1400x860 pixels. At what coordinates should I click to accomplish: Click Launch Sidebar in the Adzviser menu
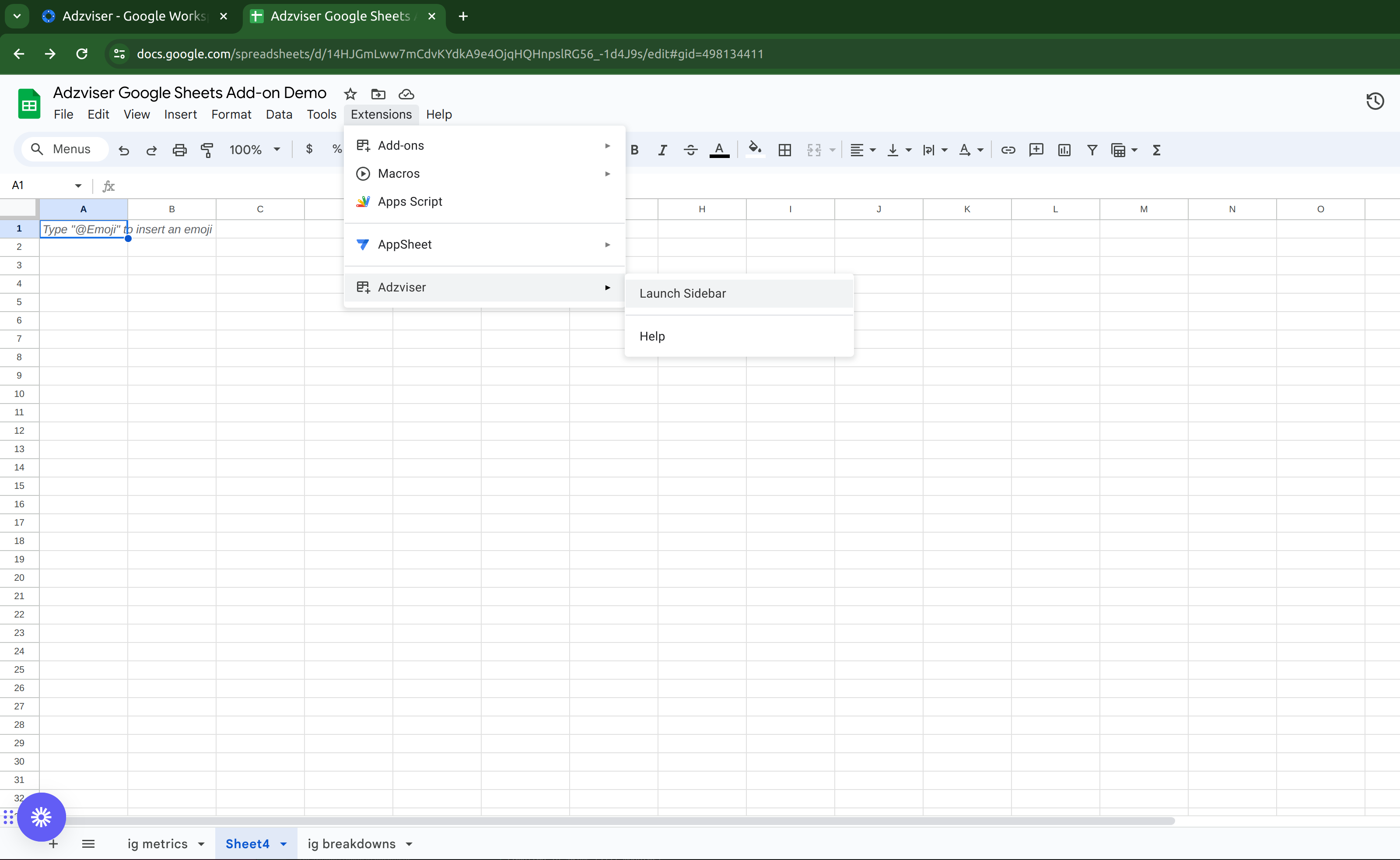point(682,293)
